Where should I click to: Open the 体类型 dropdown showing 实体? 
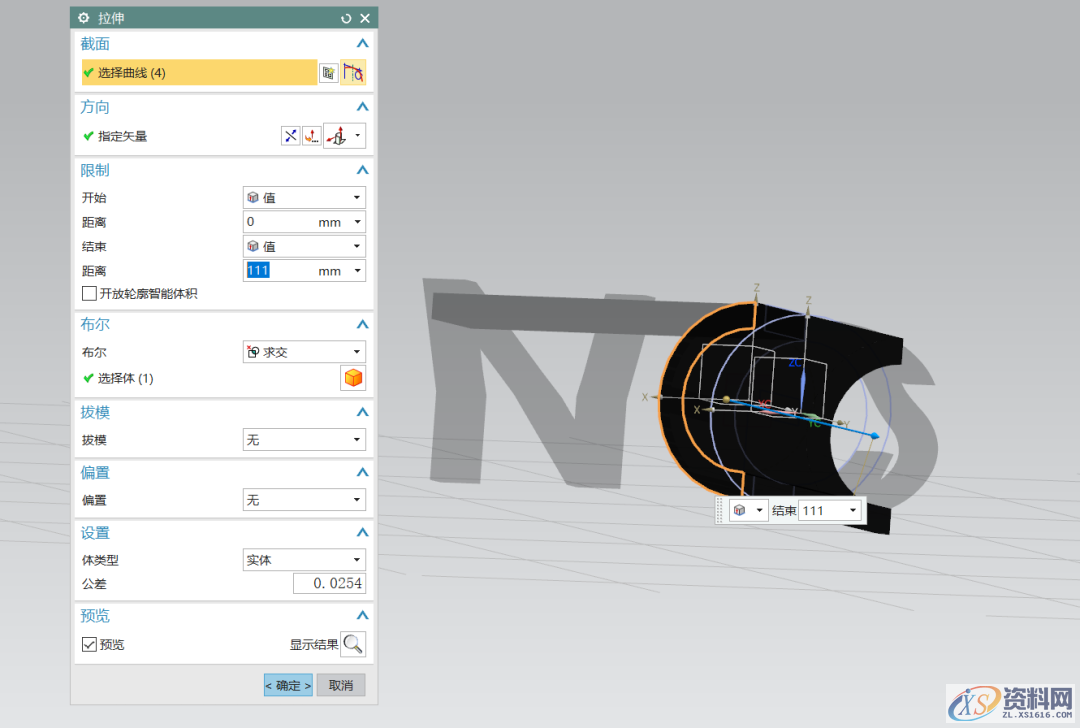pos(304,560)
